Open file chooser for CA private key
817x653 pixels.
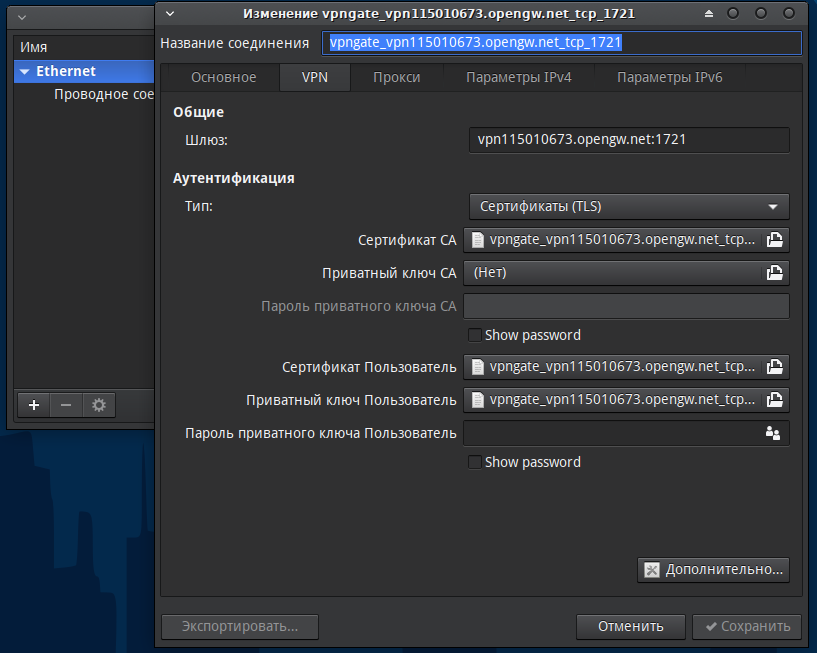[x=774, y=272]
